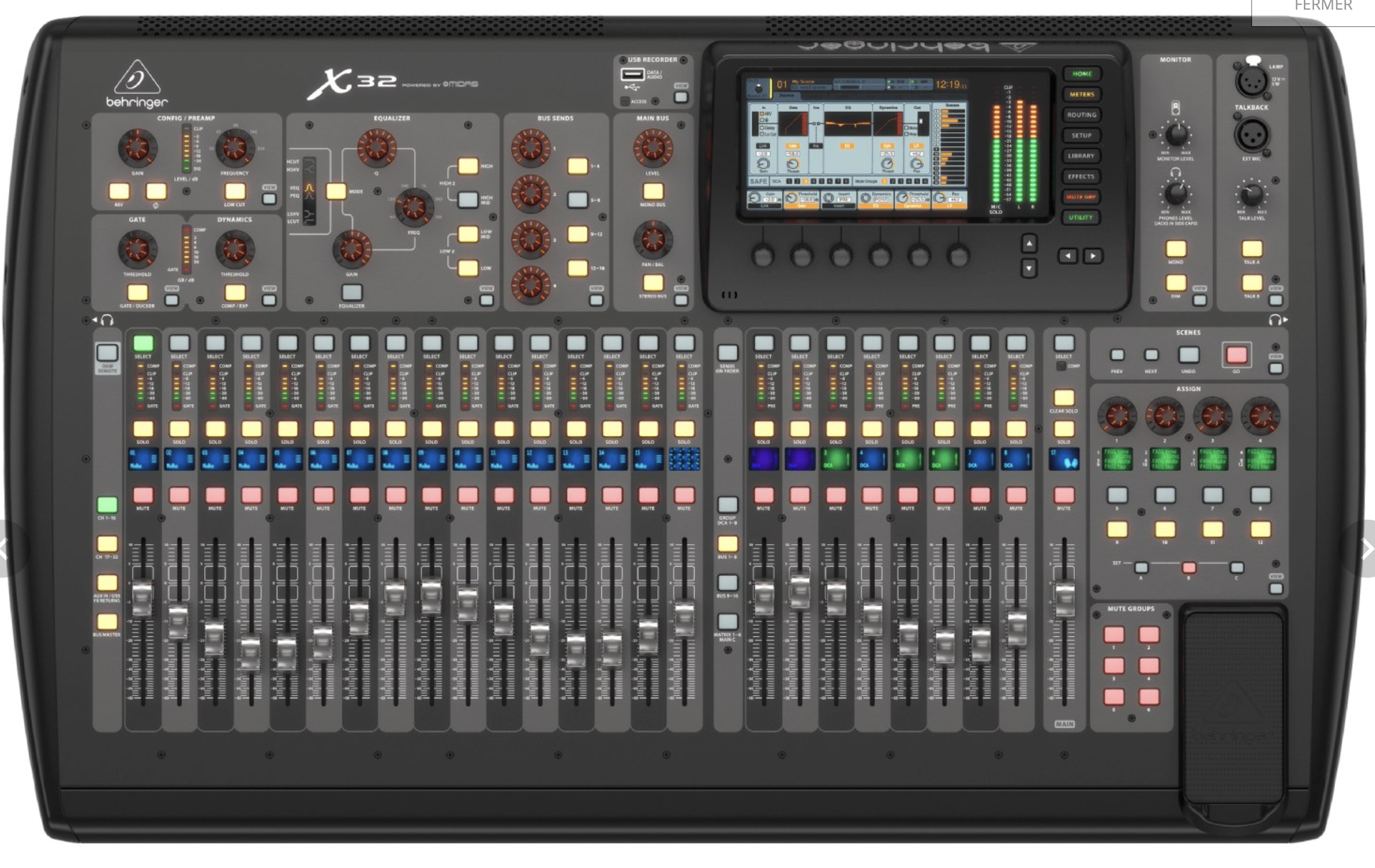Viewport: 1375px width, 868px height.
Task: Click channel 01 fader cap
Action: [x=143, y=599]
